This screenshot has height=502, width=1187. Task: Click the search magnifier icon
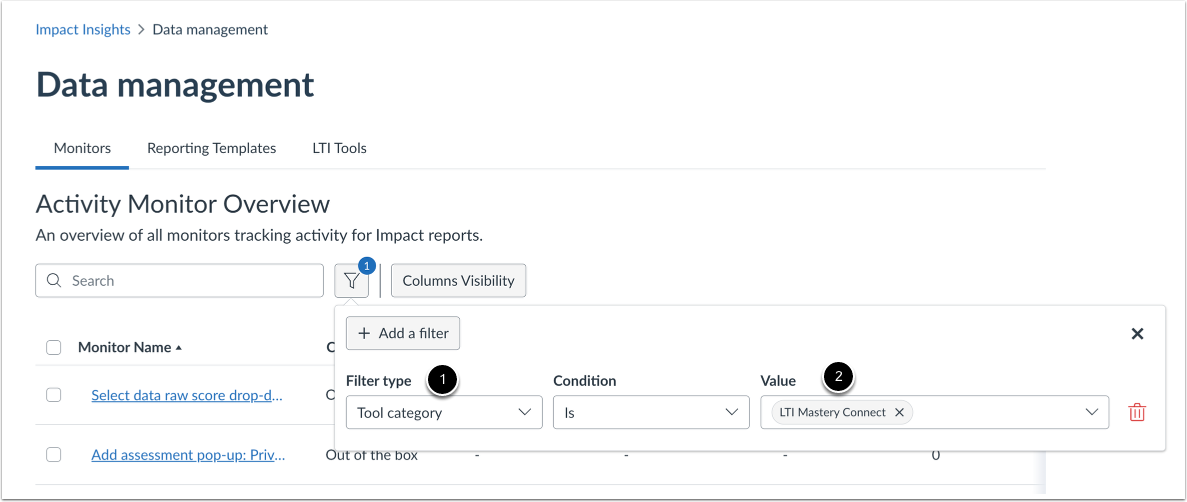[x=54, y=281]
